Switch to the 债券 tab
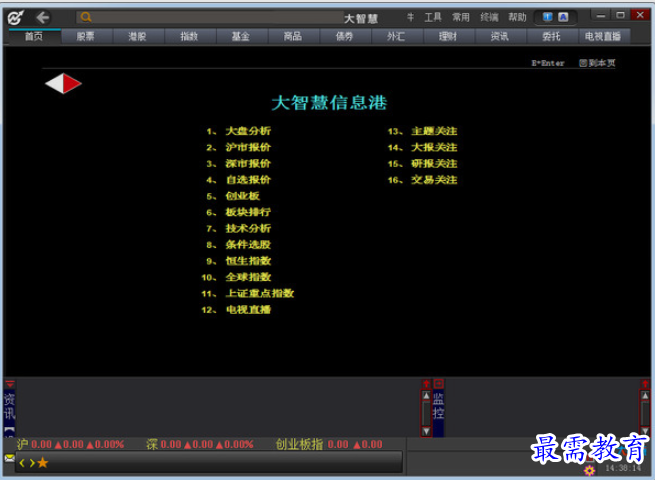Screen dimensions: 655x480 coord(345,37)
